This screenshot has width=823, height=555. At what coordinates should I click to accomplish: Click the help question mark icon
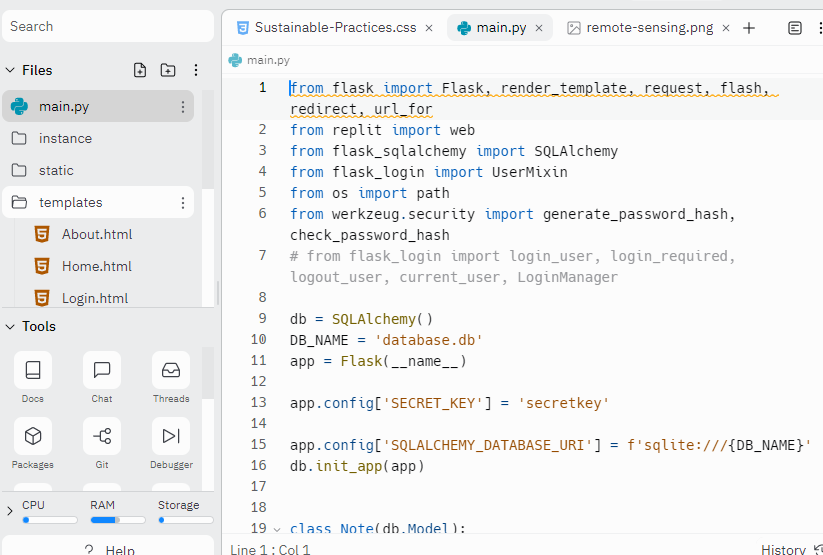tap(89, 549)
